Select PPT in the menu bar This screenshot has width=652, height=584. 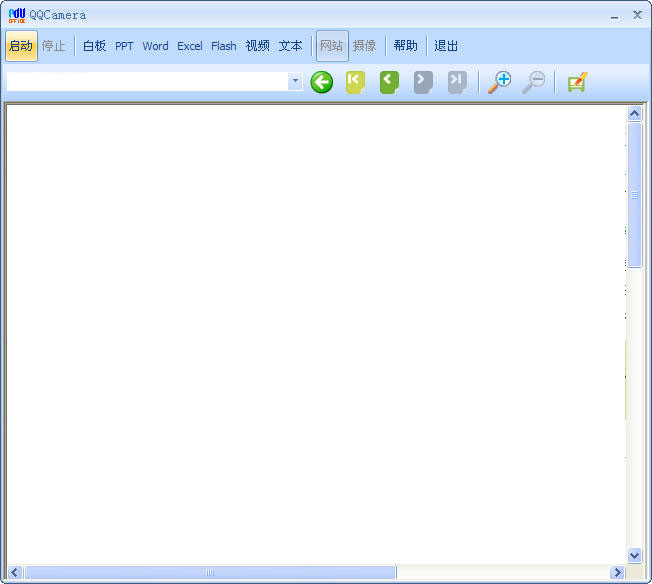click(x=124, y=46)
